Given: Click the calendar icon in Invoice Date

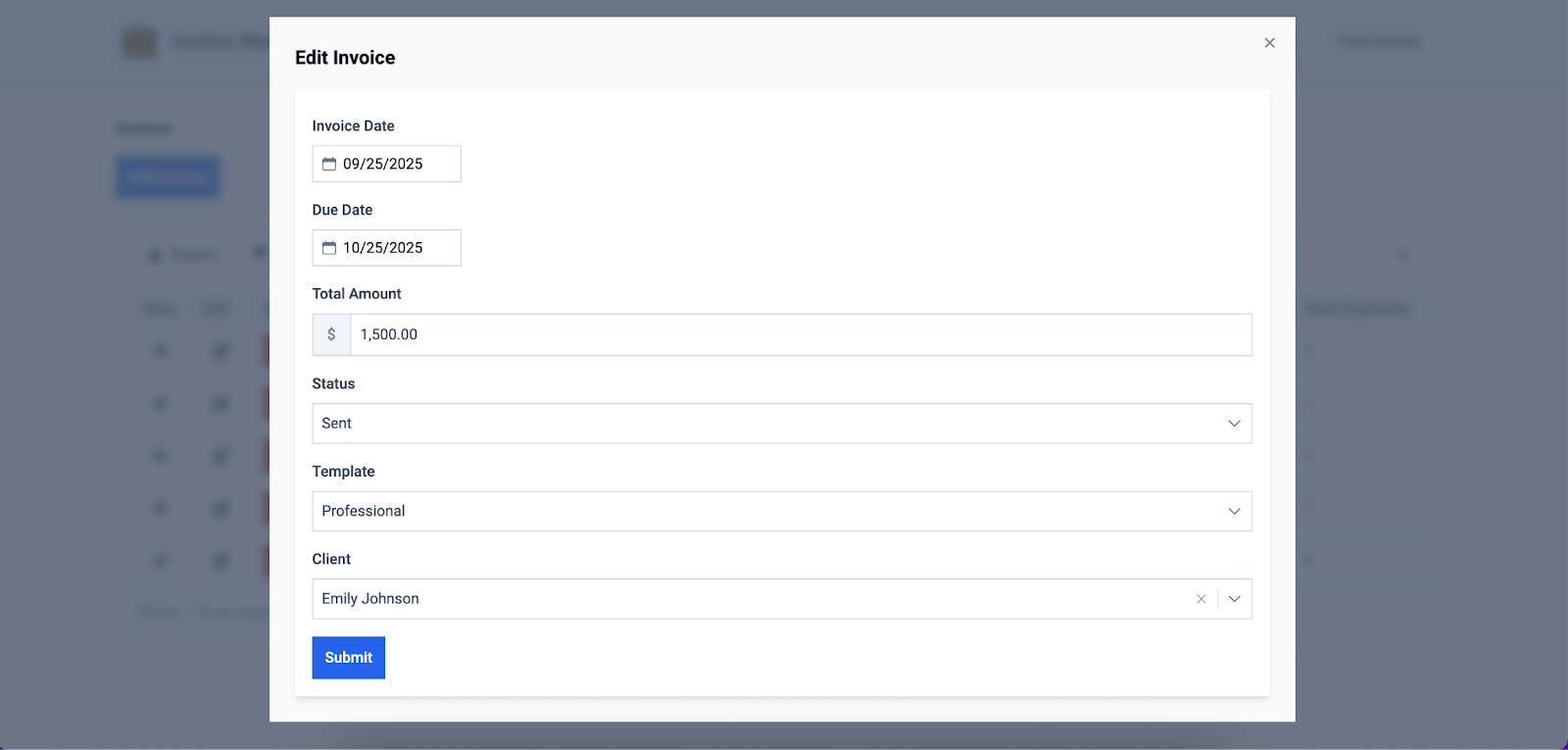Looking at the screenshot, I should (x=329, y=164).
